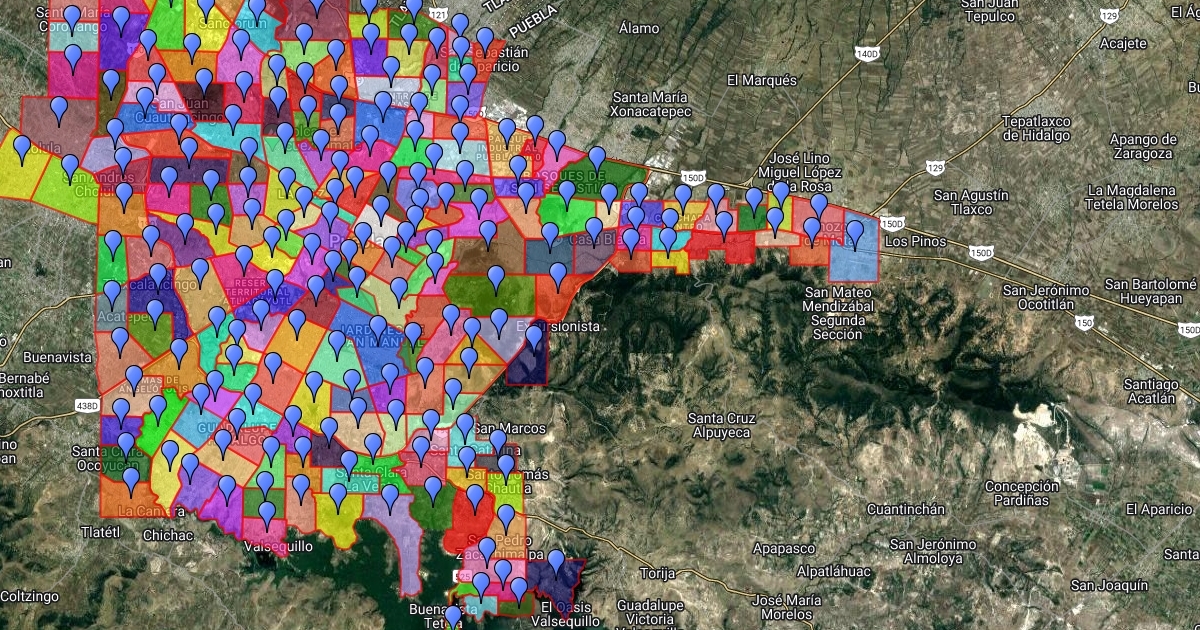Viewport: 1200px width, 630px height.
Task: Open the San Jerónimo Almoloya label
Action: 932,551
